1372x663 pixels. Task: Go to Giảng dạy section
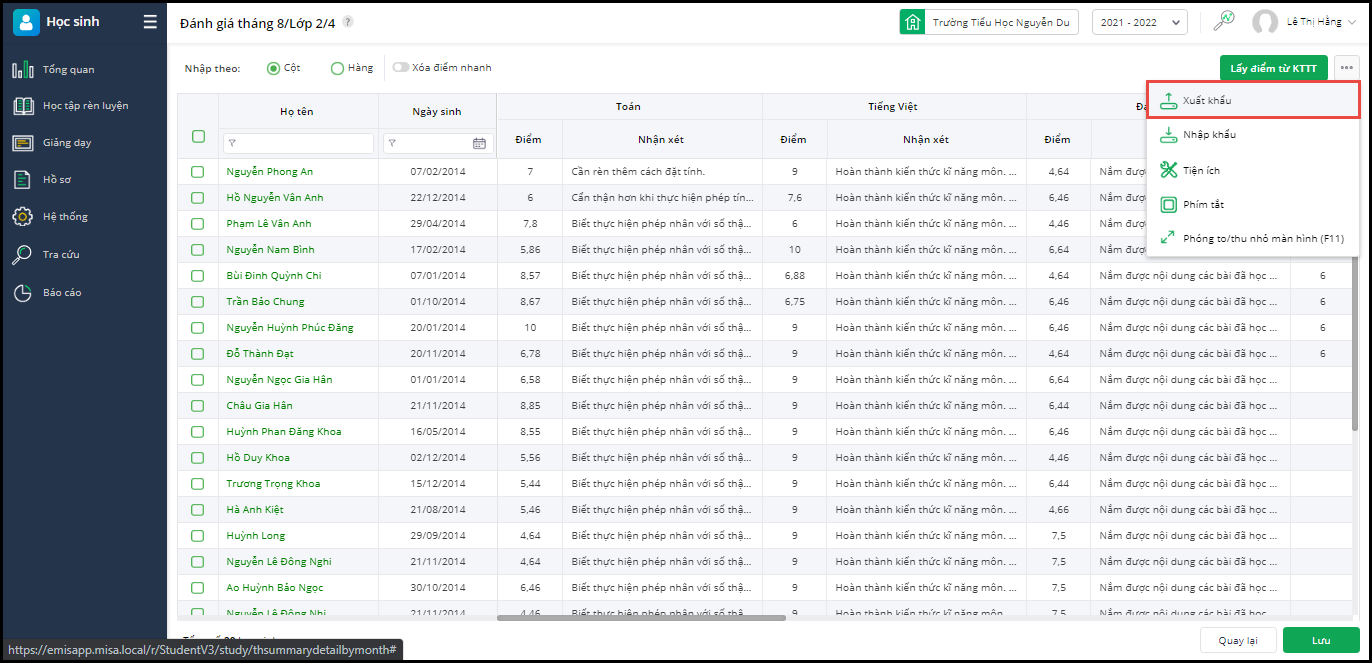[x=66, y=143]
